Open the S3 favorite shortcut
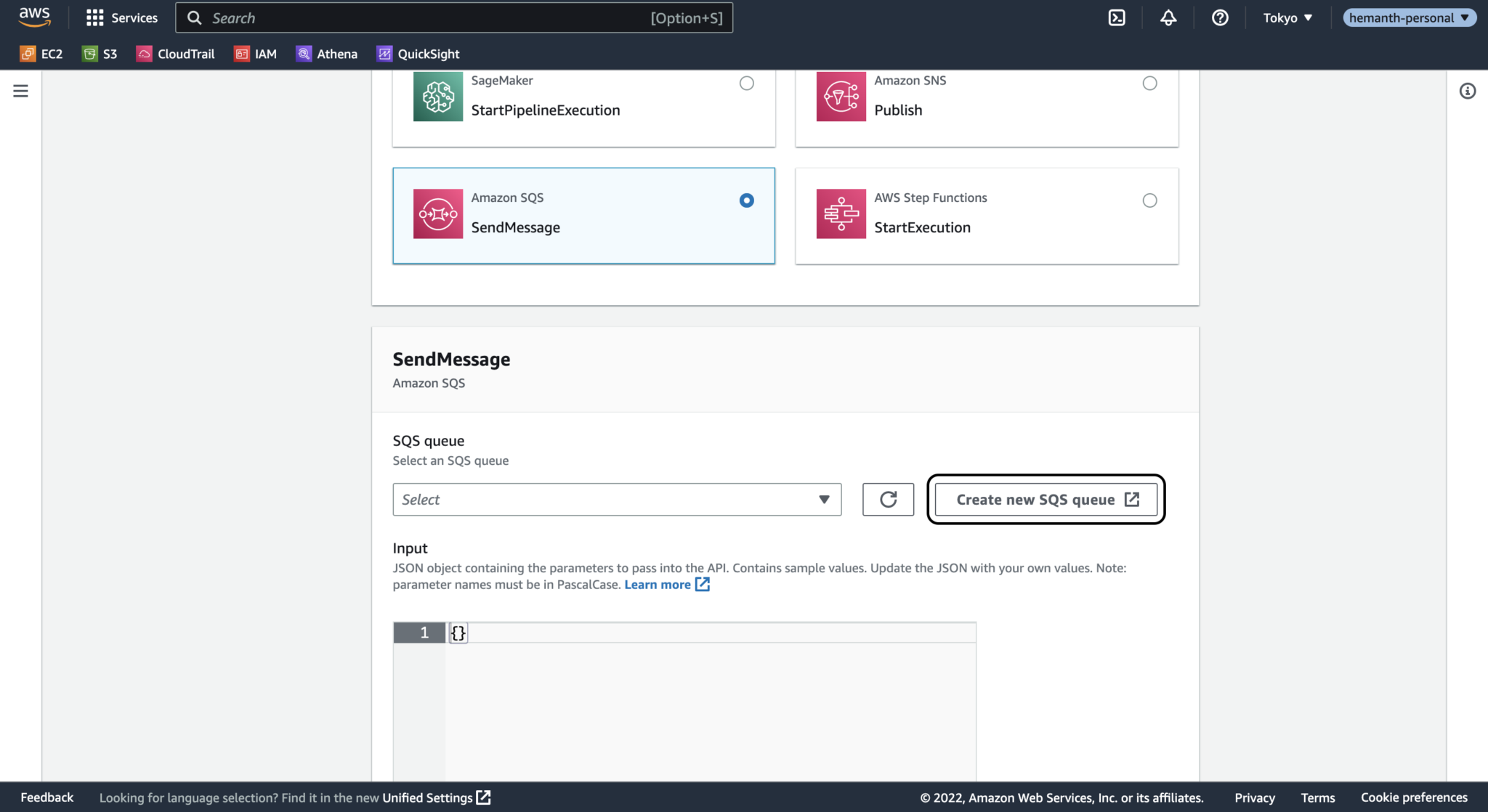The height and width of the screenshot is (812, 1488). pyautogui.click(x=100, y=53)
